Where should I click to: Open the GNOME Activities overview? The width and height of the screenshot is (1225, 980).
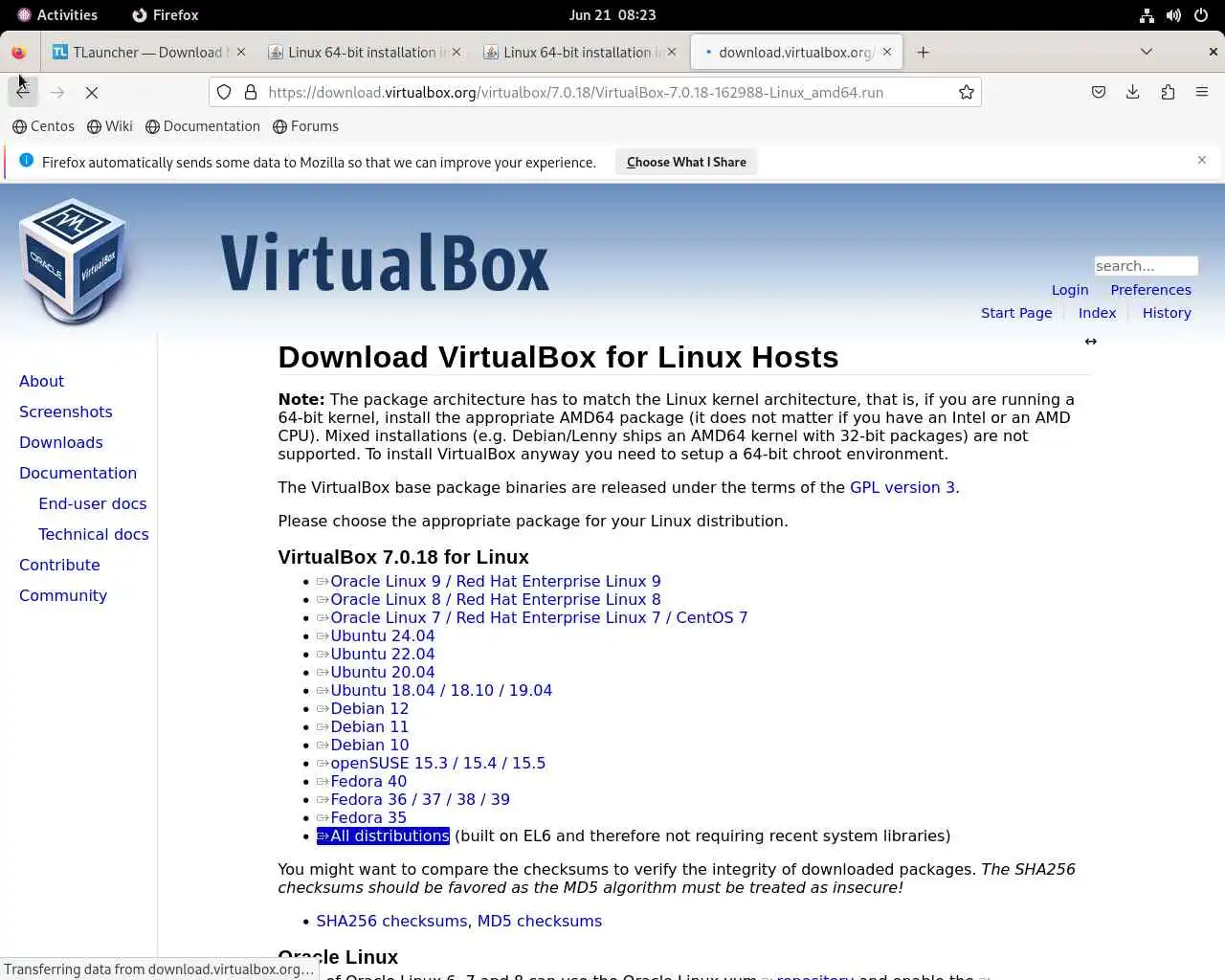click(57, 15)
